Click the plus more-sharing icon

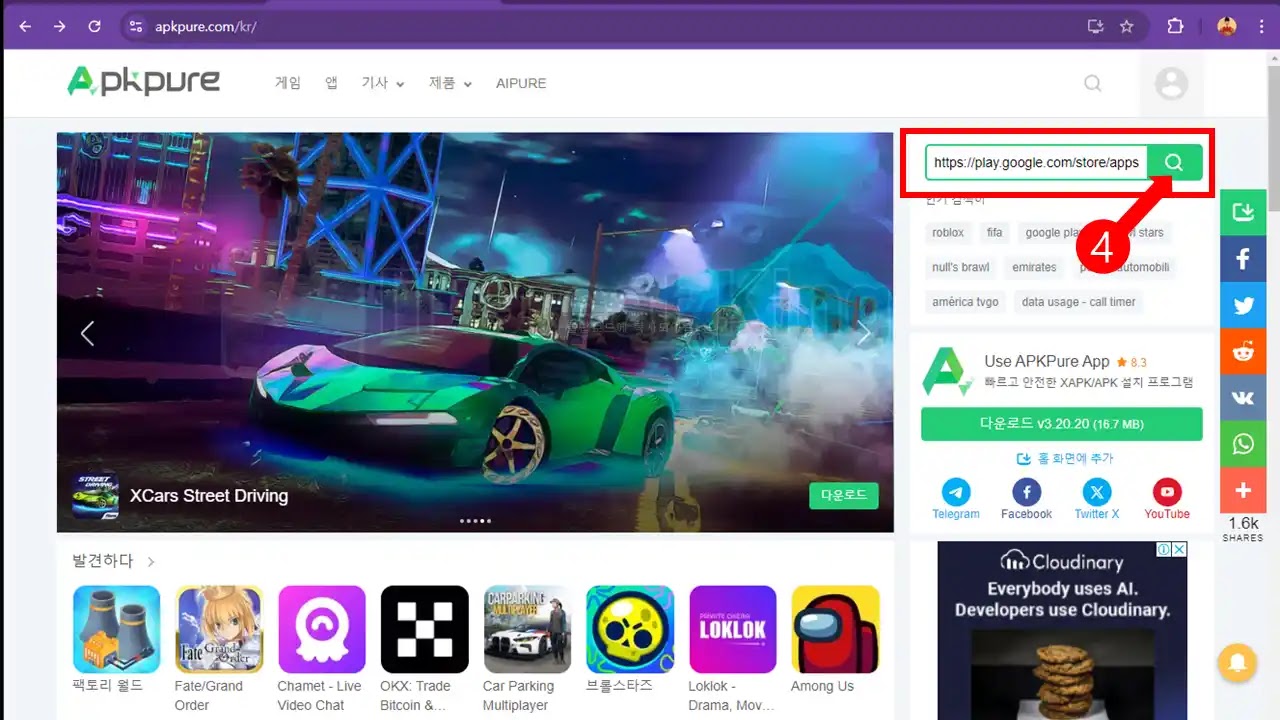click(x=1243, y=490)
